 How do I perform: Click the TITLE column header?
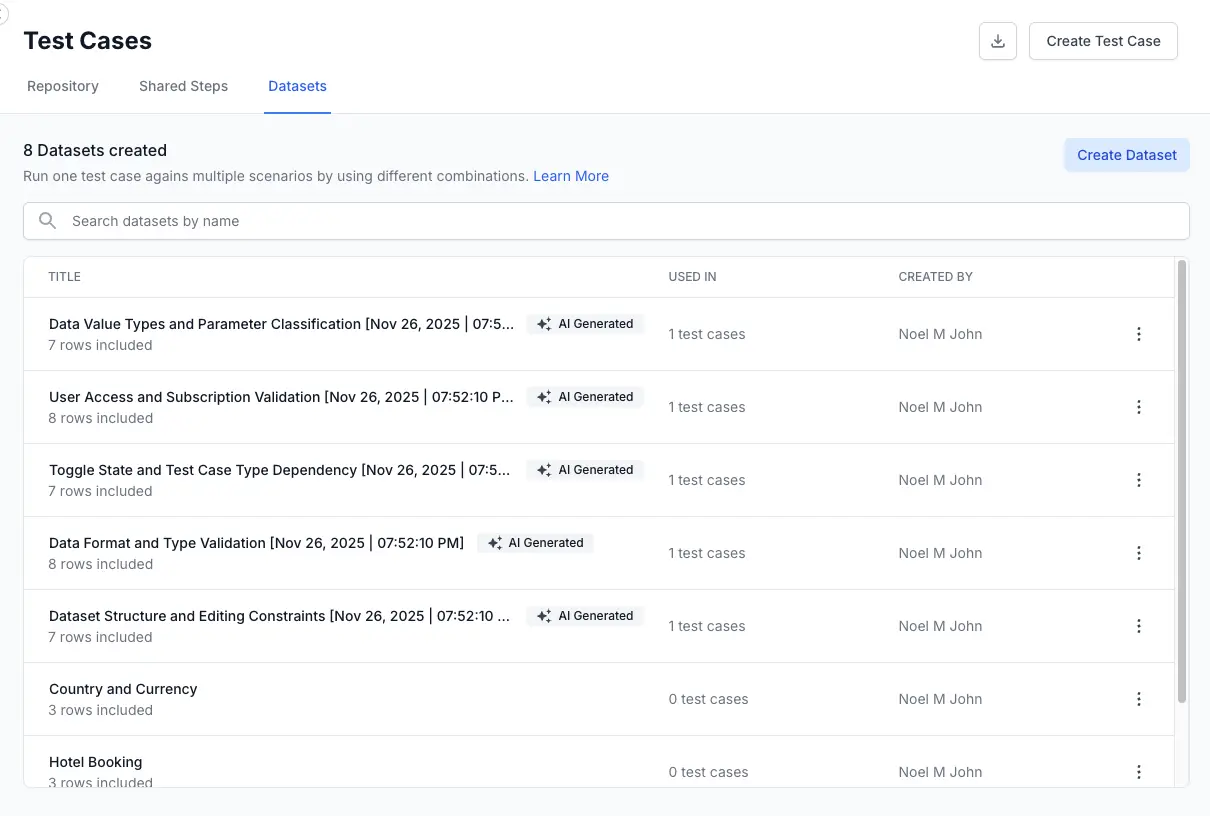point(64,277)
